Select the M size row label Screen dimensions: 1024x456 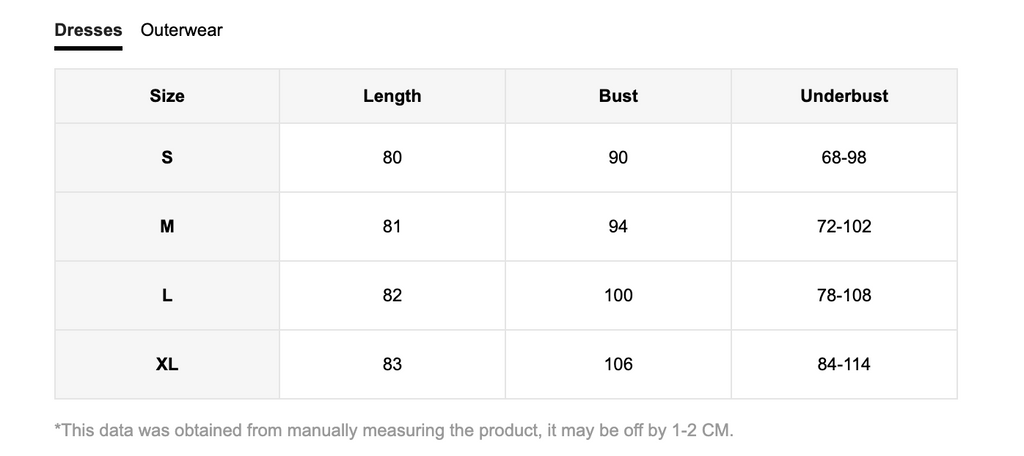(167, 227)
